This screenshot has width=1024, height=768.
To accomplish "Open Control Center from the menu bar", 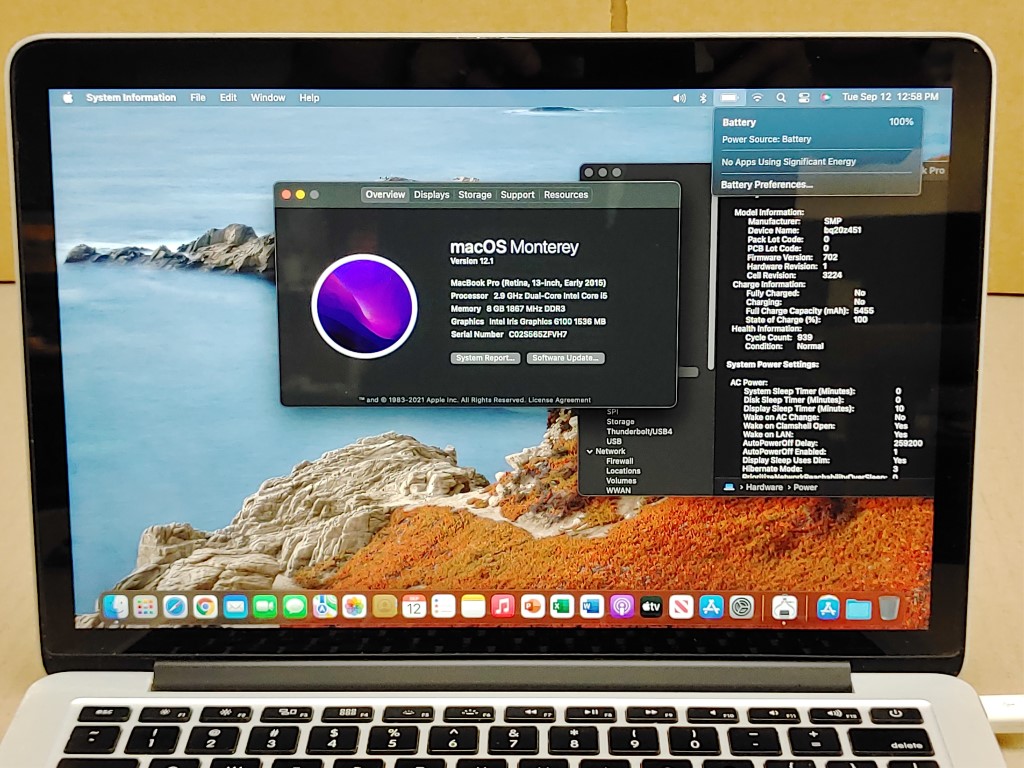I will [x=804, y=97].
